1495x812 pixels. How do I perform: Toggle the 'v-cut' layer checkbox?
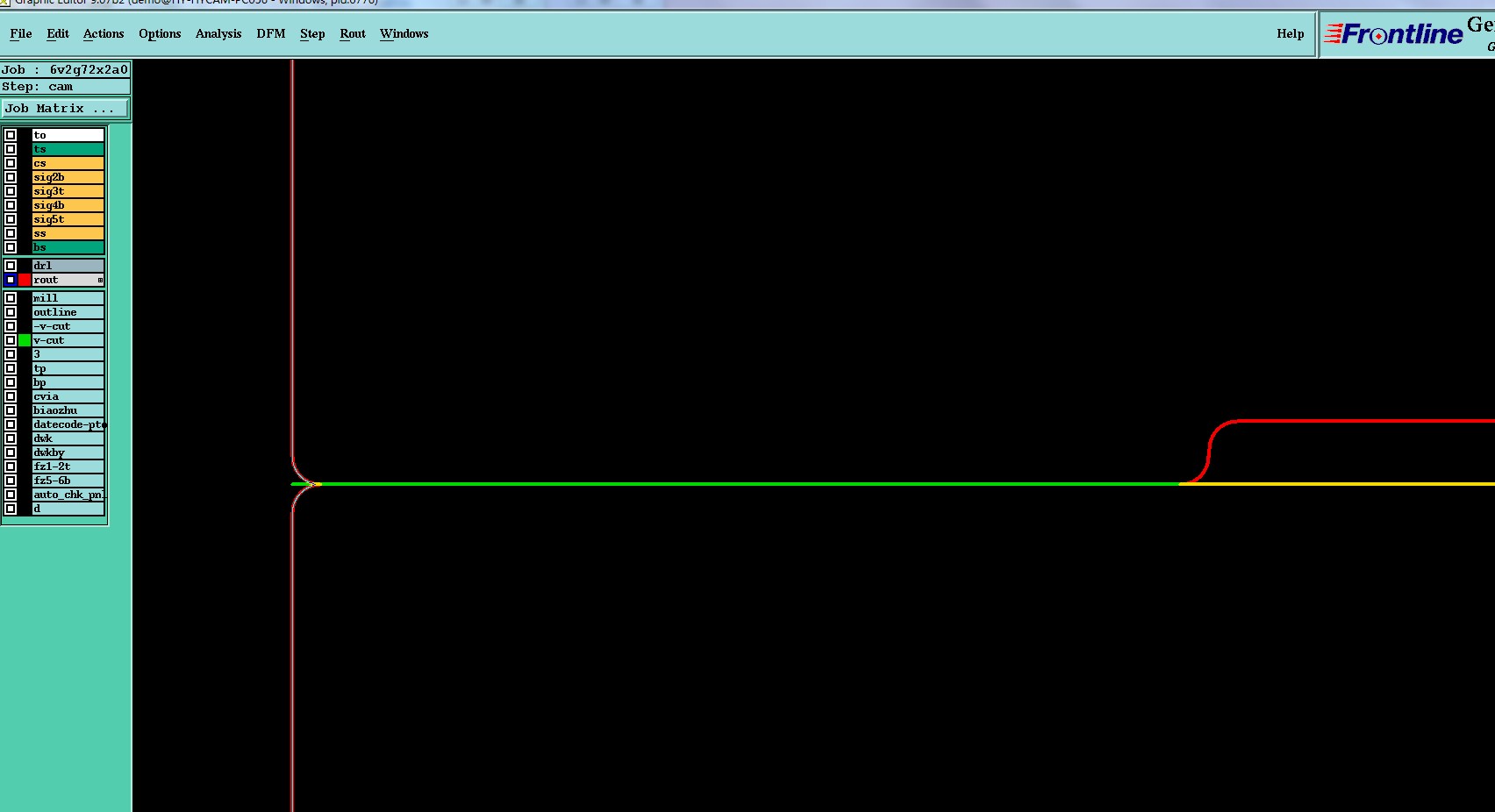point(11,340)
